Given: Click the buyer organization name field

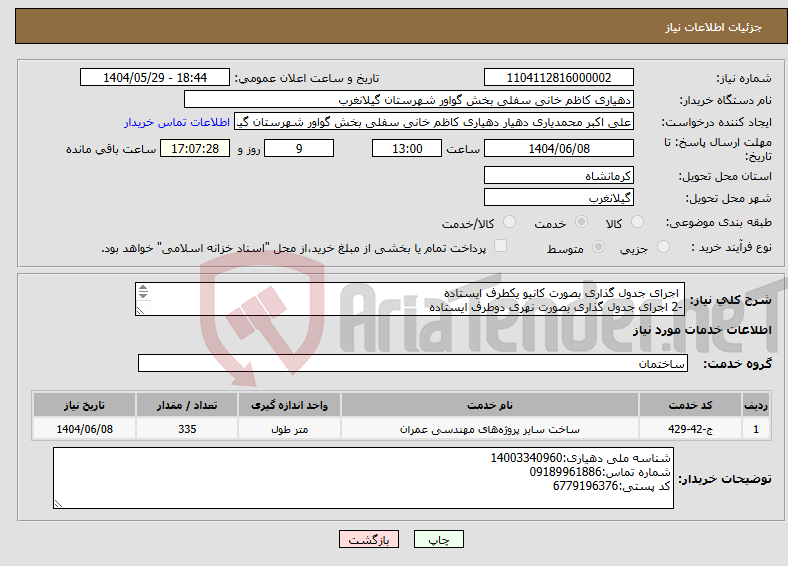Looking at the screenshot, I should [409, 100].
